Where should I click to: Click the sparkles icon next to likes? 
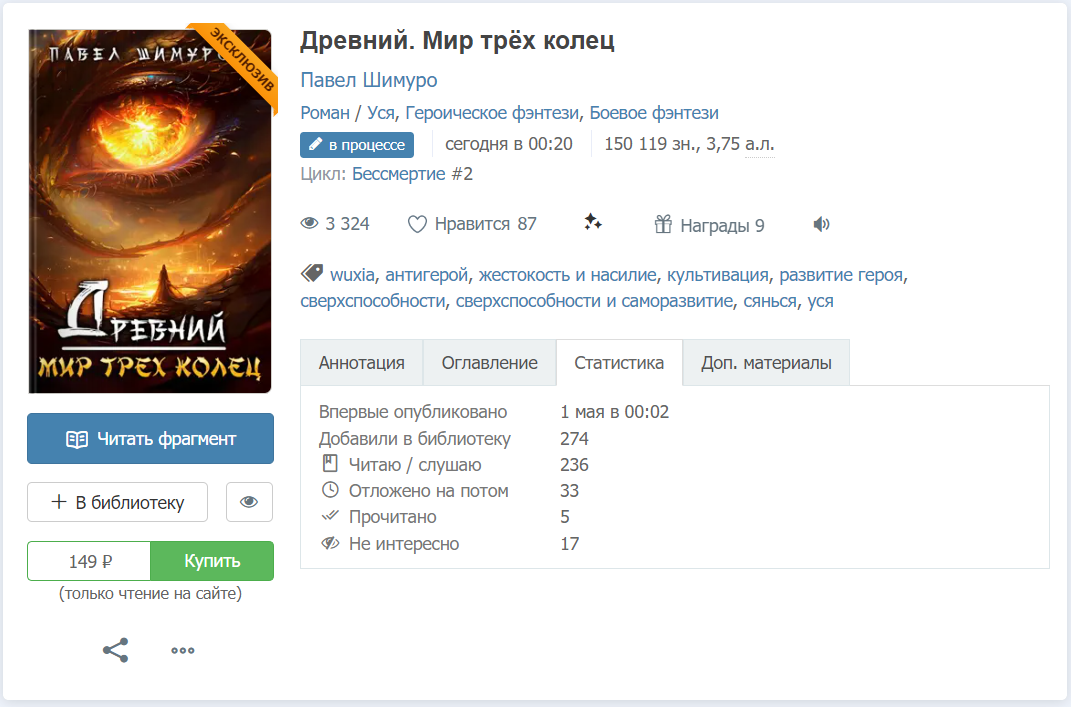(592, 222)
